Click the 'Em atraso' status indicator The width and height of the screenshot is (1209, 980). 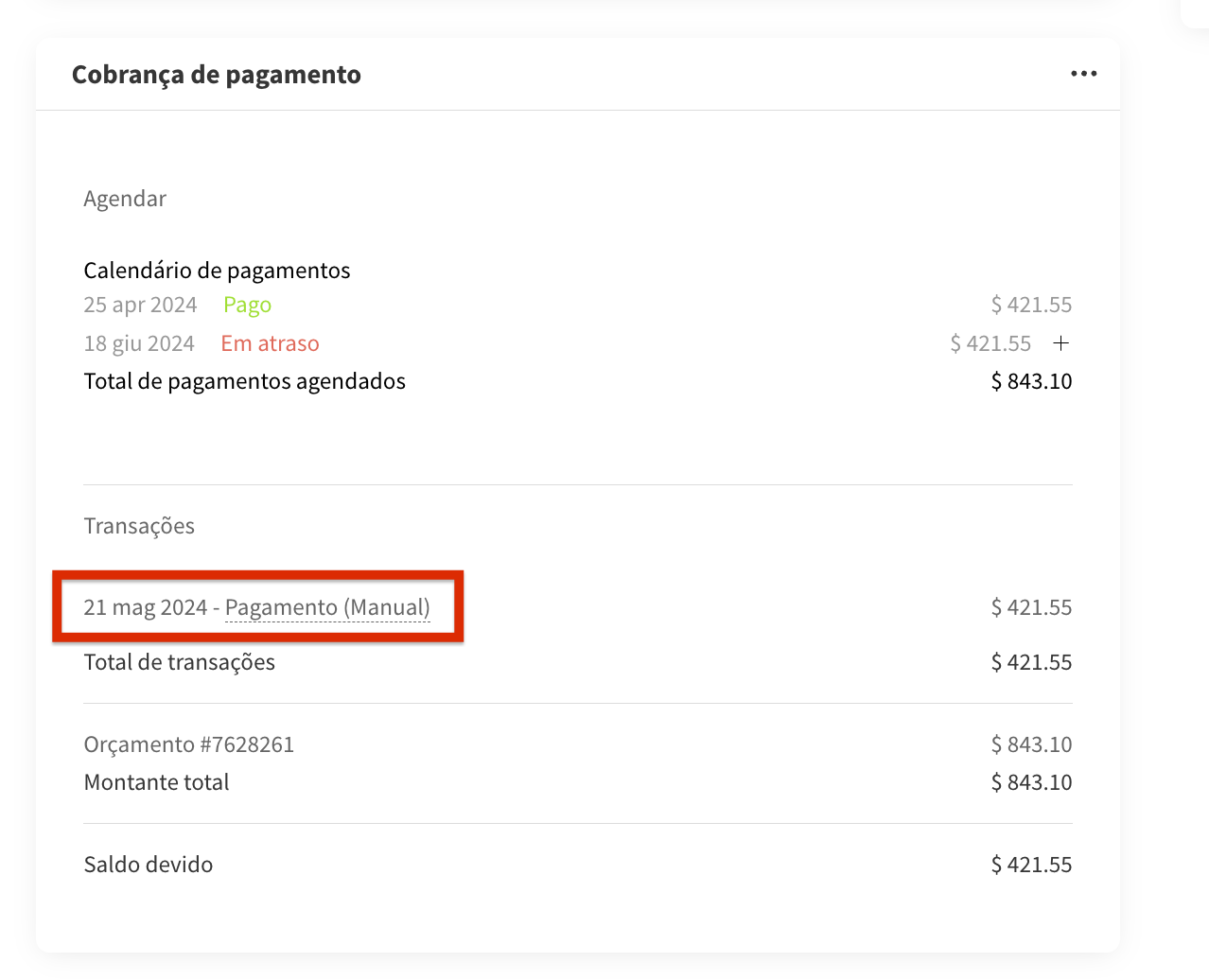tap(270, 343)
